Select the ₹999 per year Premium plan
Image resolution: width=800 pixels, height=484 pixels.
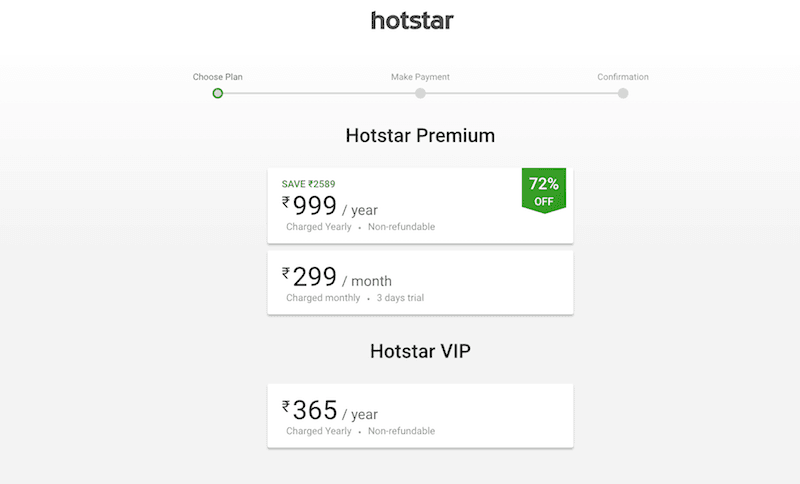(420, 206)
